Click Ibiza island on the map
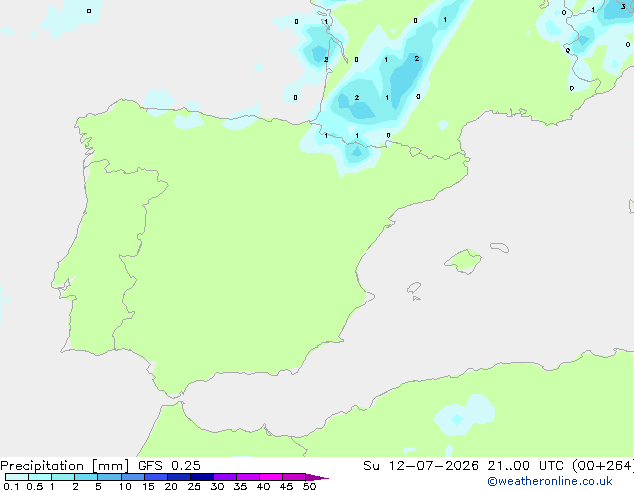The image size is (634, 490). (414, 288)
